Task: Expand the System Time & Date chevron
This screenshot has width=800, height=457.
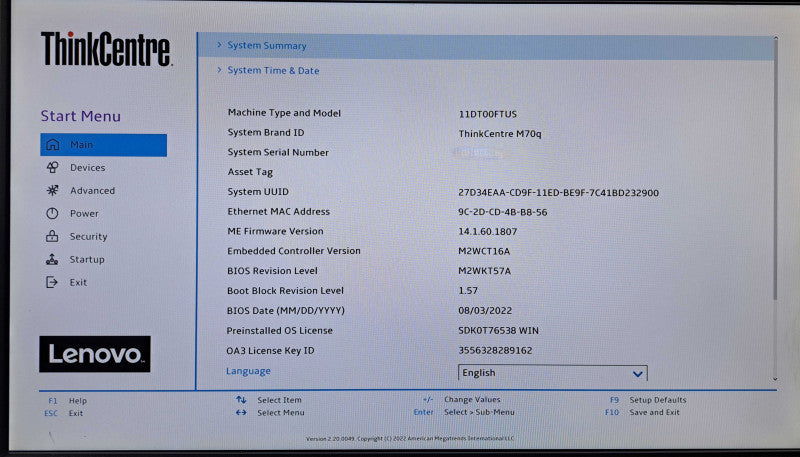Action: 219,70
